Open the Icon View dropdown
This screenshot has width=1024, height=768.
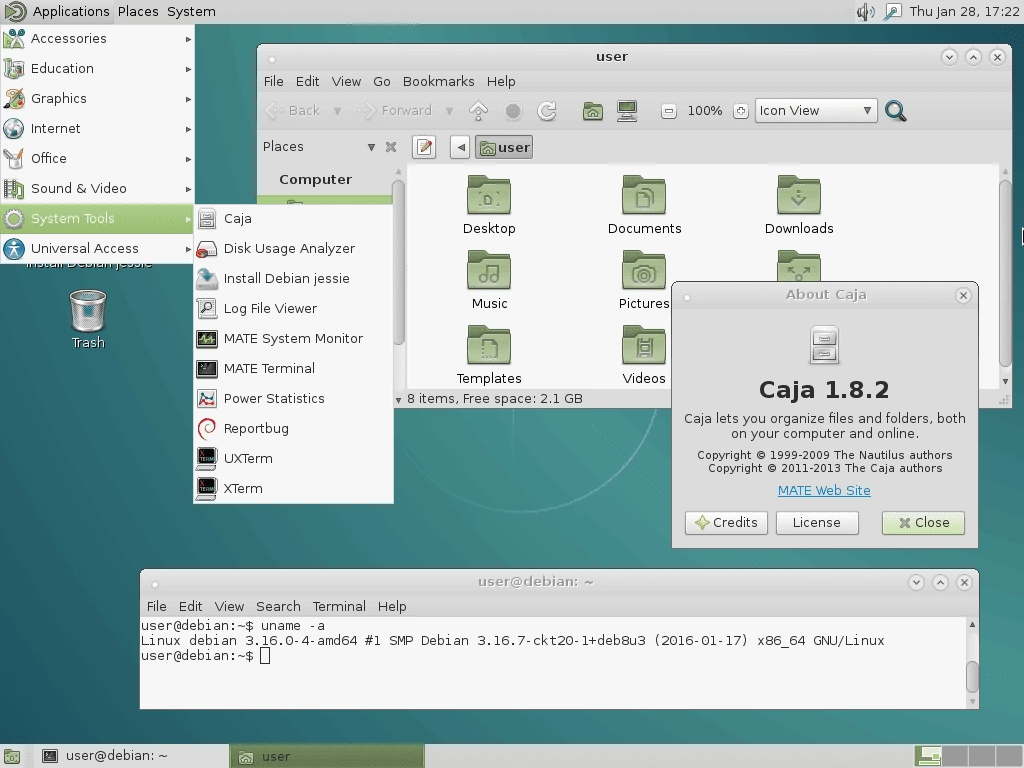[x=816, y=111]
